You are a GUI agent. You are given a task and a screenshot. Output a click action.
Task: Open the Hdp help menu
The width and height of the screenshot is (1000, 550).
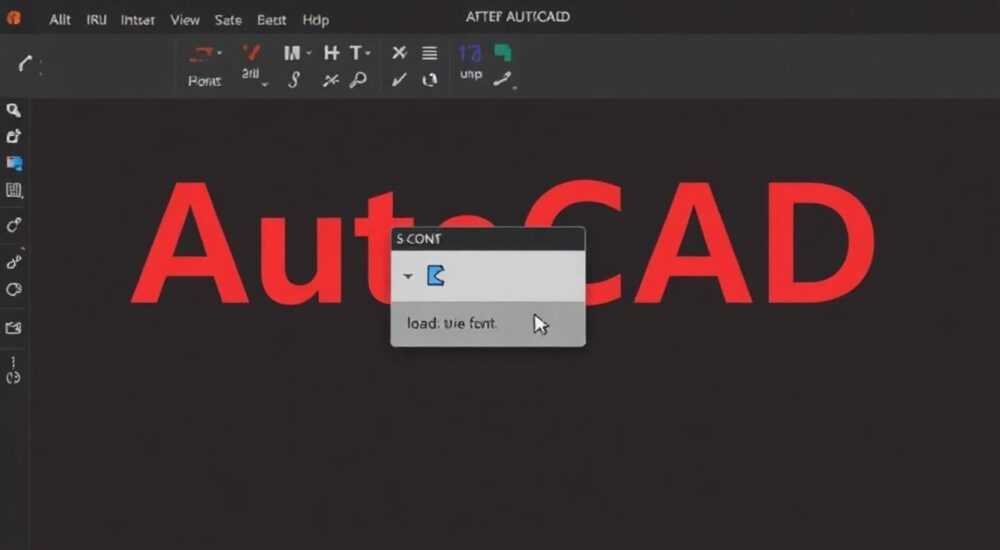point(316,20)
